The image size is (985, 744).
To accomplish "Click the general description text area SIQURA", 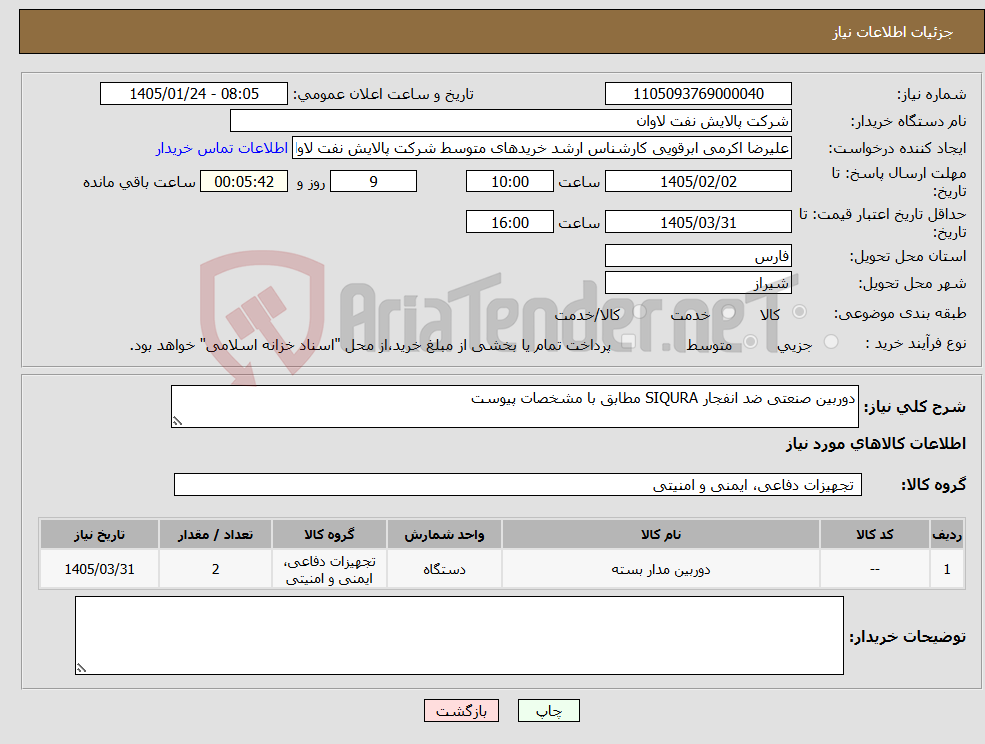I will coord(514,407).
